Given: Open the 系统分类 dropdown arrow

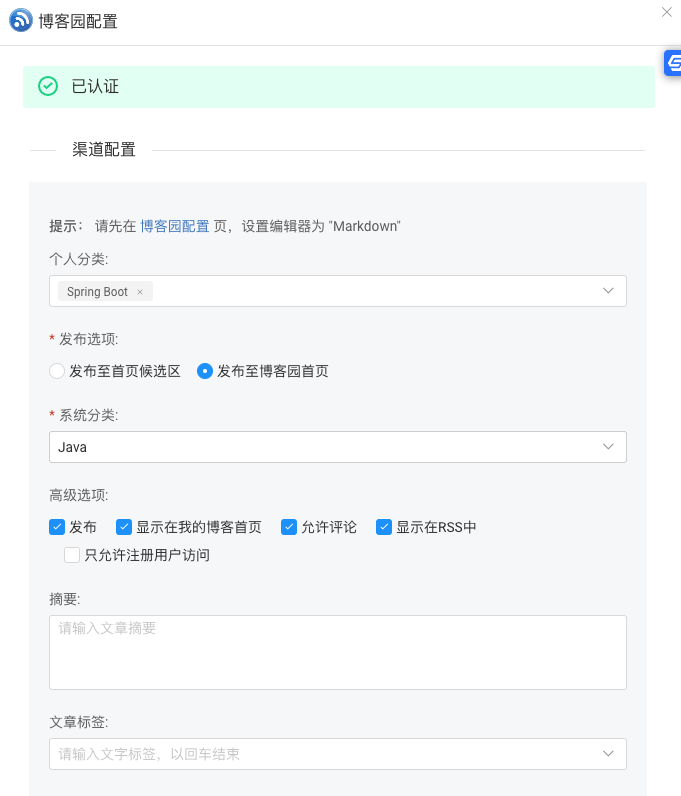Looking at the screenshot, I should point(608,447).
